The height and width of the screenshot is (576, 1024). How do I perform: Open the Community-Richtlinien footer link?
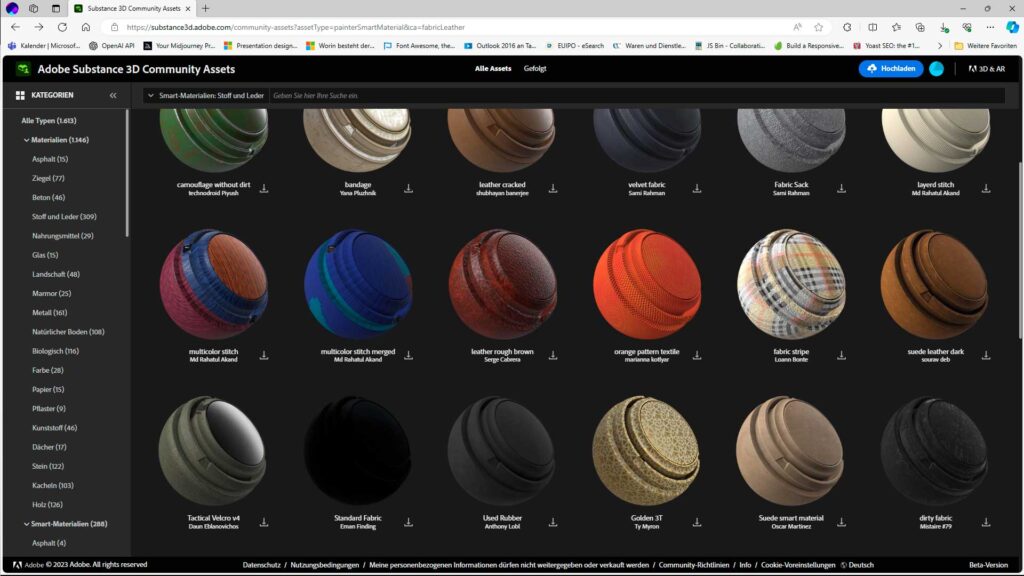point(694,565)
